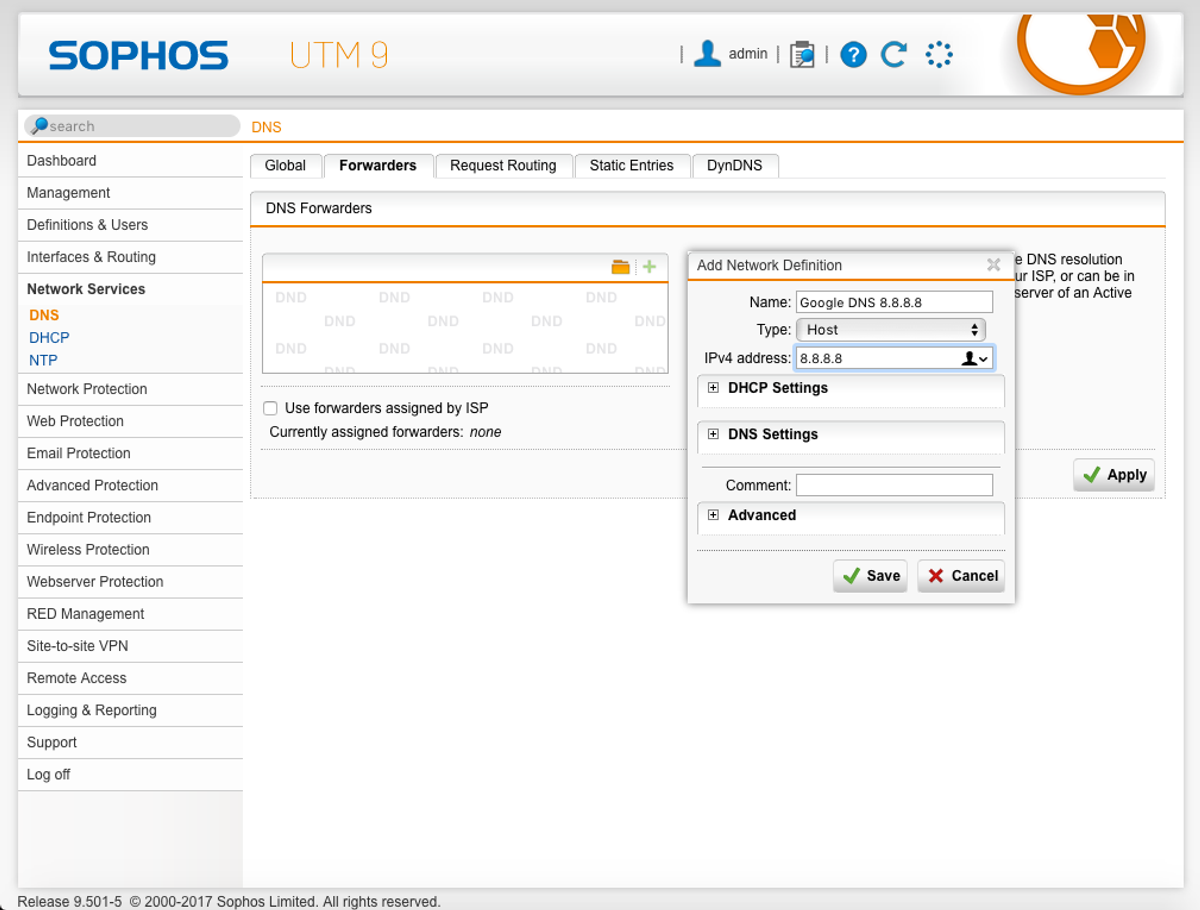Collapse the Network Services menu
Screen dimensions: 1200x910
[130, 289]
